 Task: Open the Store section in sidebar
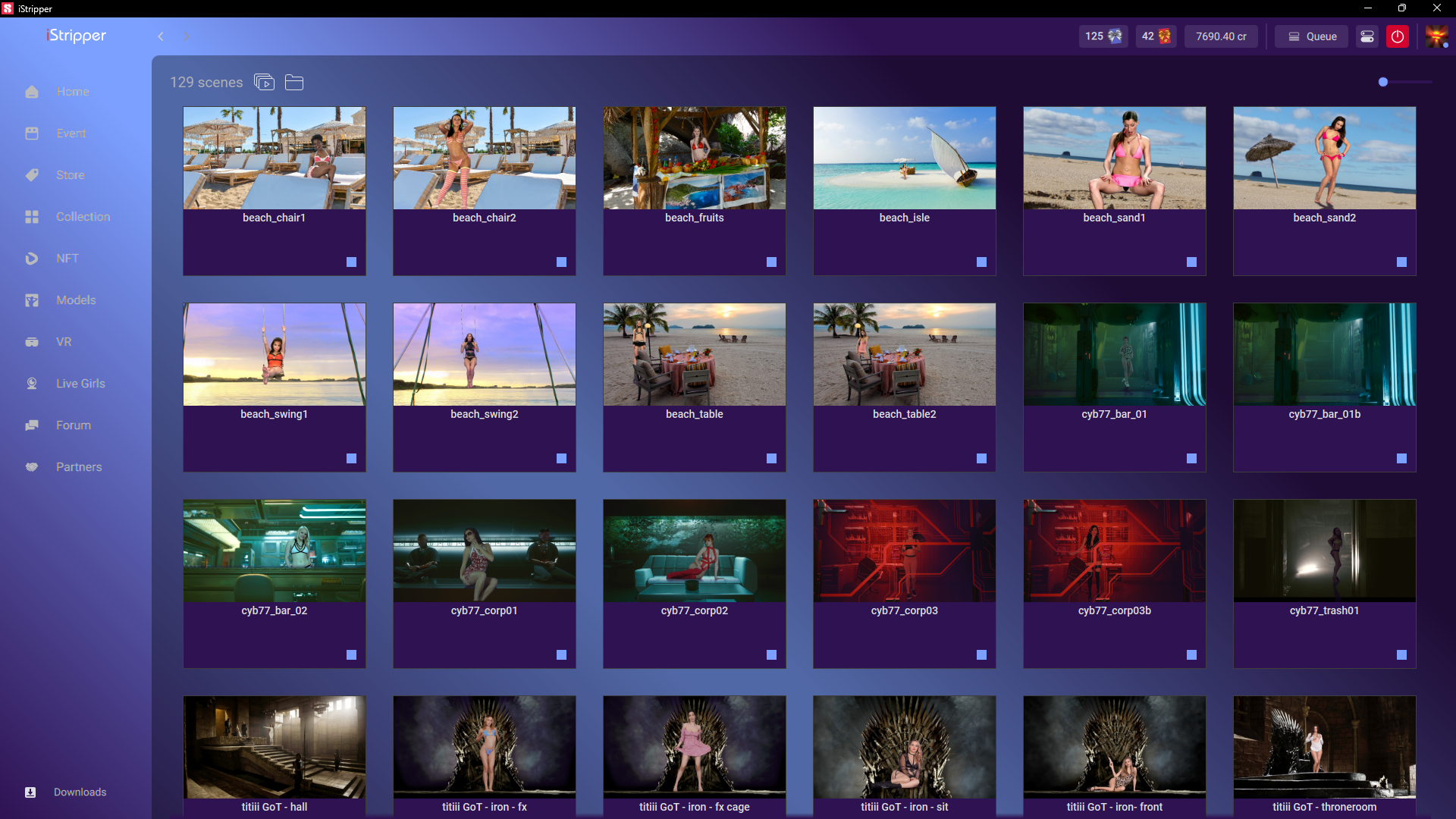pyautogui.click(x=70, y=175)
